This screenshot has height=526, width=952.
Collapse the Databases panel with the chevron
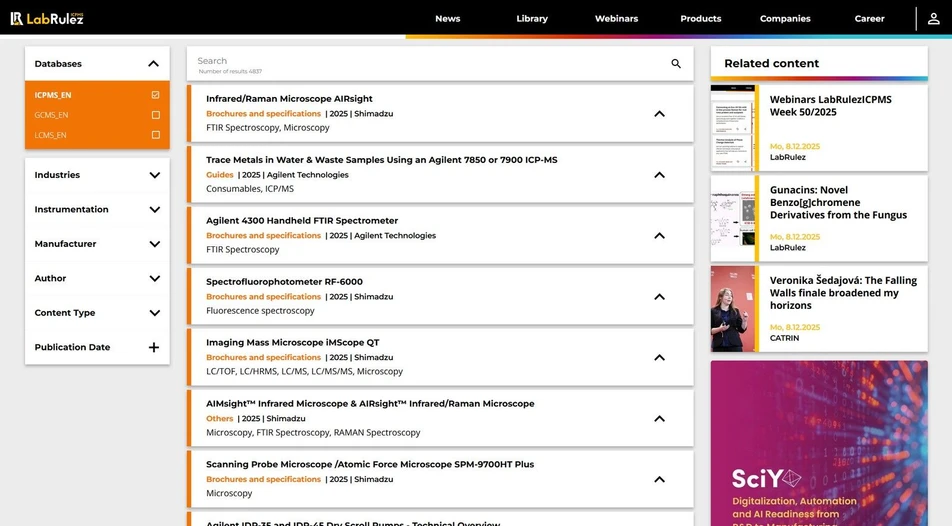(x=153, y=64)
